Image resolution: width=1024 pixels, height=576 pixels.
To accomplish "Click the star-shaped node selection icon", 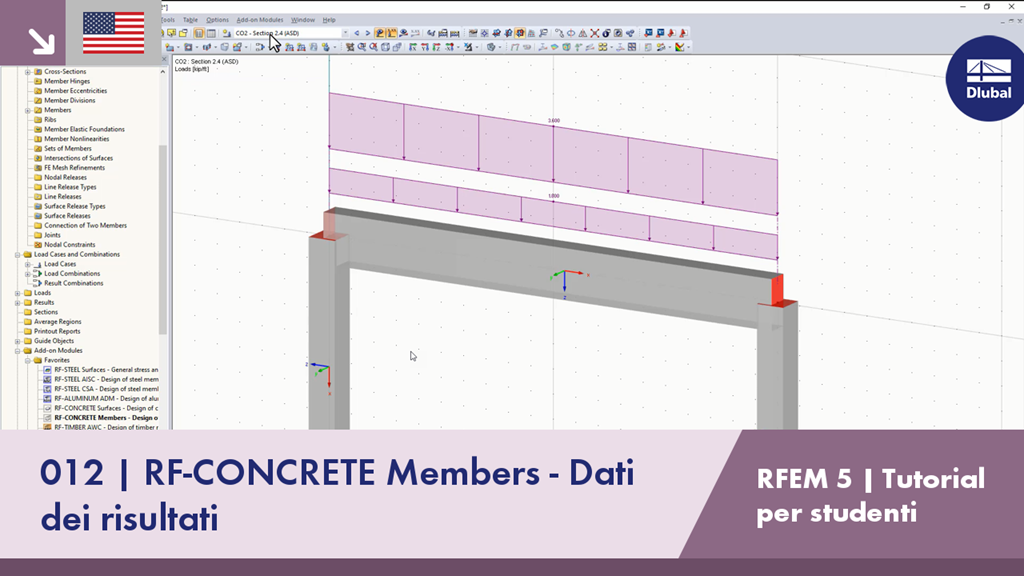I will tap(485, 33).
